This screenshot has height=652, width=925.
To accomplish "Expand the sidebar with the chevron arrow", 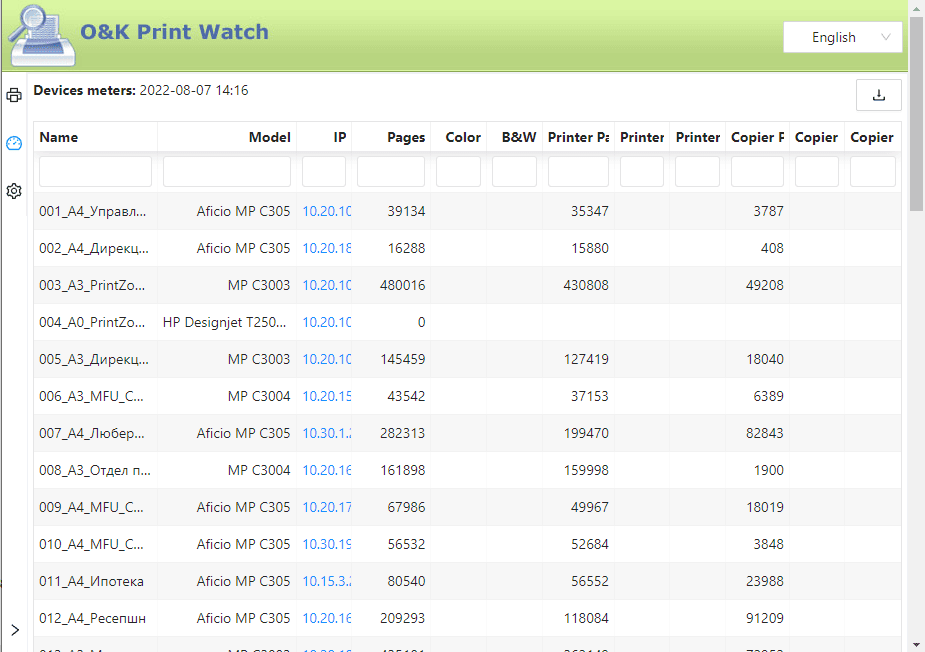I will (x=15, y=630).
